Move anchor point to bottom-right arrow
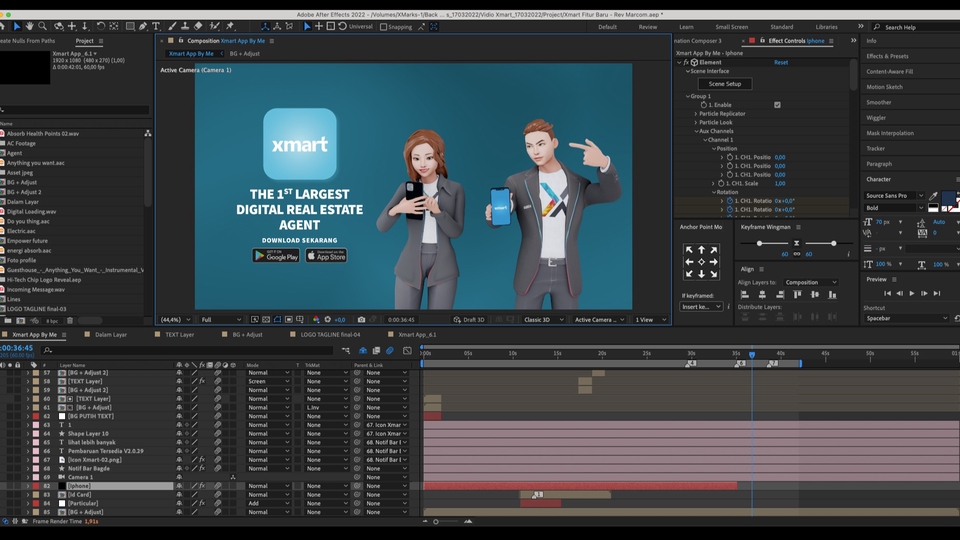Screen dimensions: 960x540 pyautogui.click(x=714, y=274)
